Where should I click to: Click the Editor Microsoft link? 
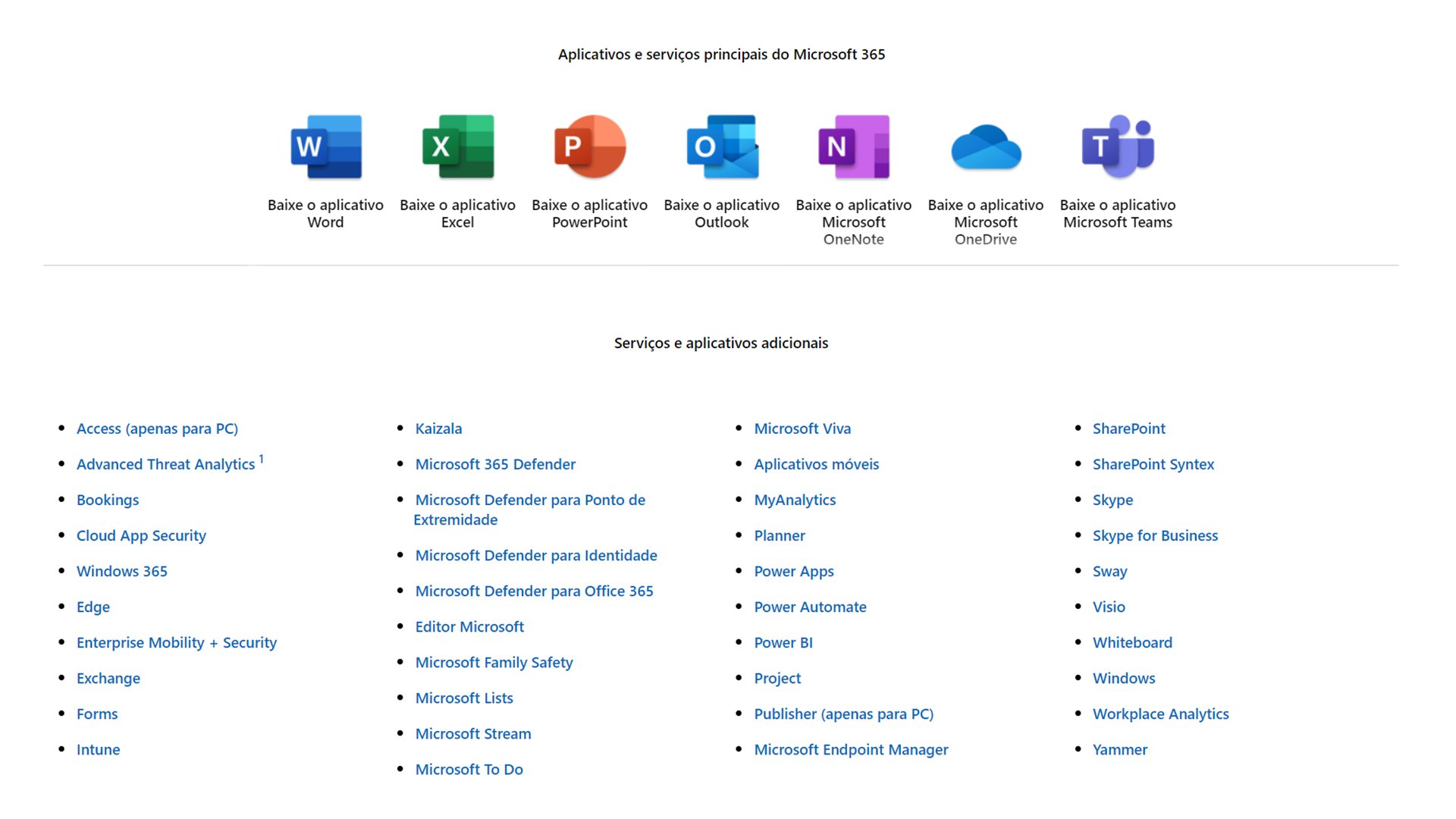coord(469,626)
